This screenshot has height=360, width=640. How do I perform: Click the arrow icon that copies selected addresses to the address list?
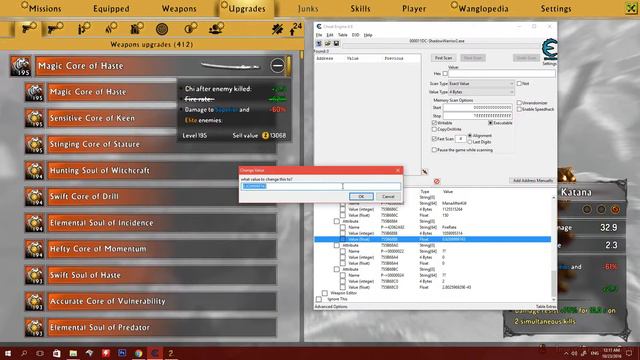424,172
